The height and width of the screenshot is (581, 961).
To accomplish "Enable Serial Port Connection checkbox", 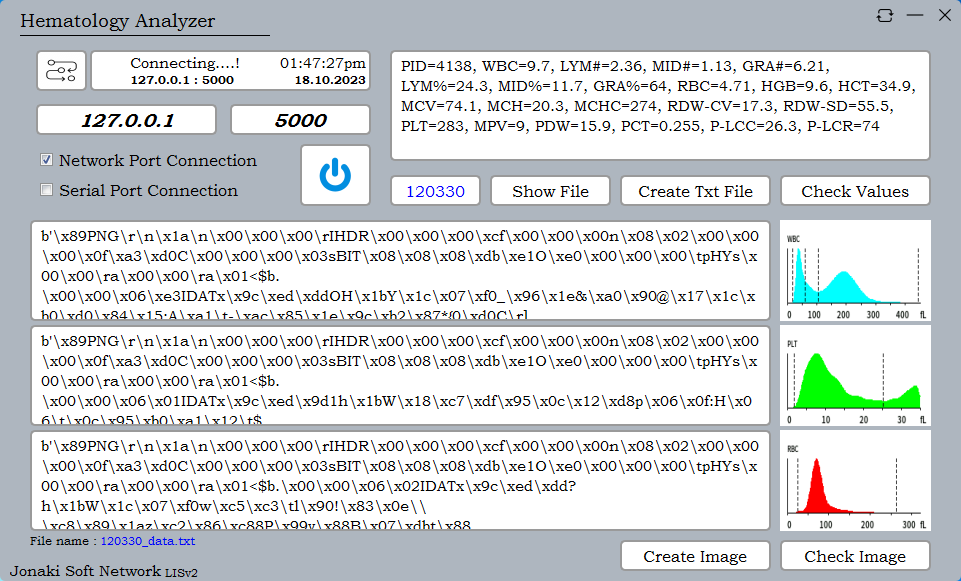I will (x=47, y=190).
